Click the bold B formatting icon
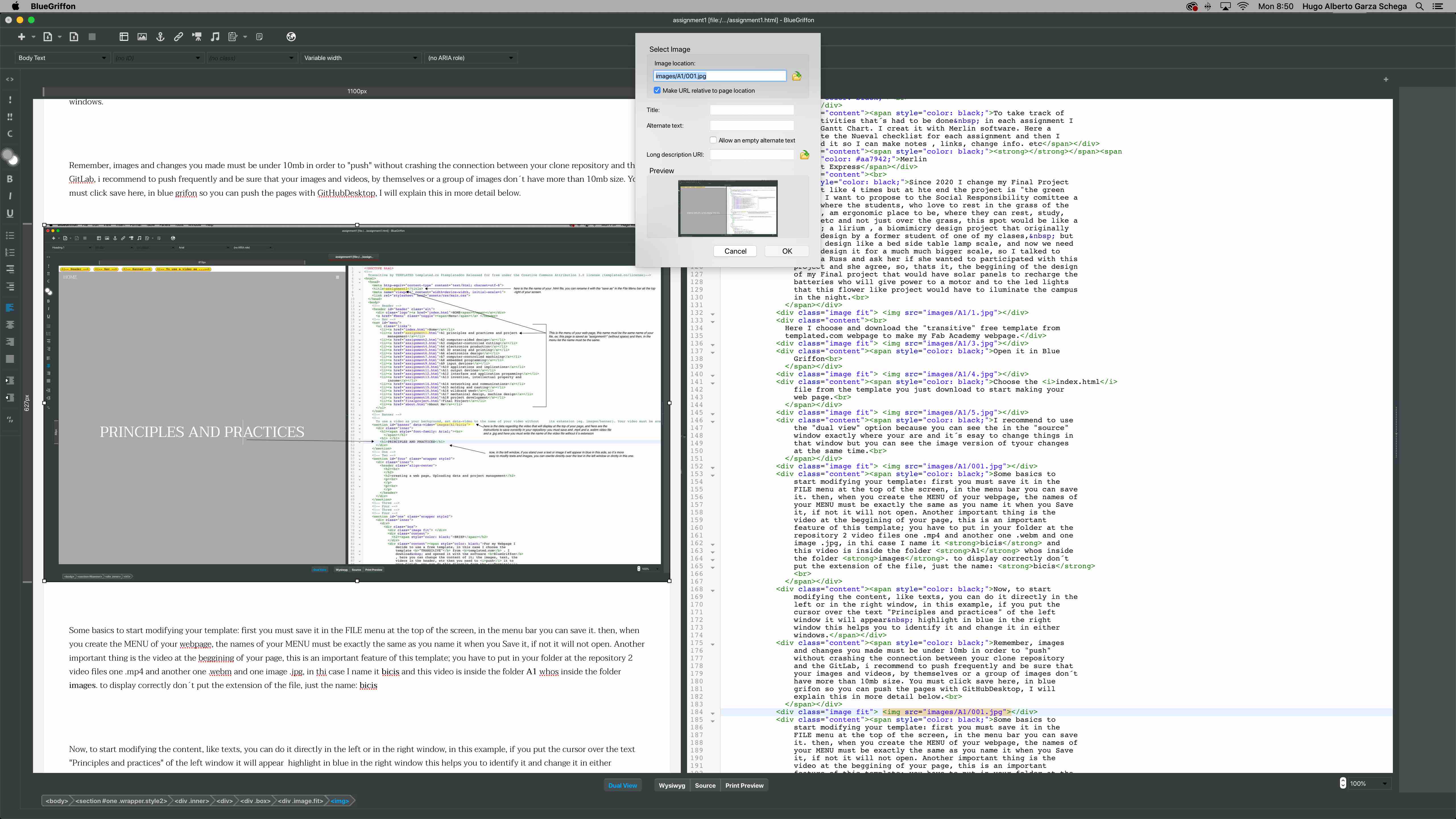This screenshot has height=819, width=1456. point(10,179)
